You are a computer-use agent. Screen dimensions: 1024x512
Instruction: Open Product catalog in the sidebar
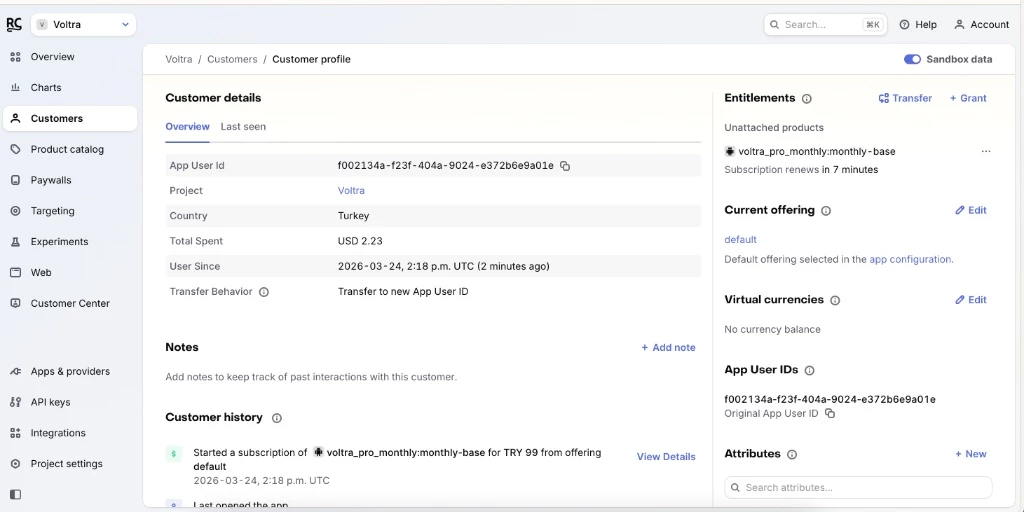[x=67, y=149]
